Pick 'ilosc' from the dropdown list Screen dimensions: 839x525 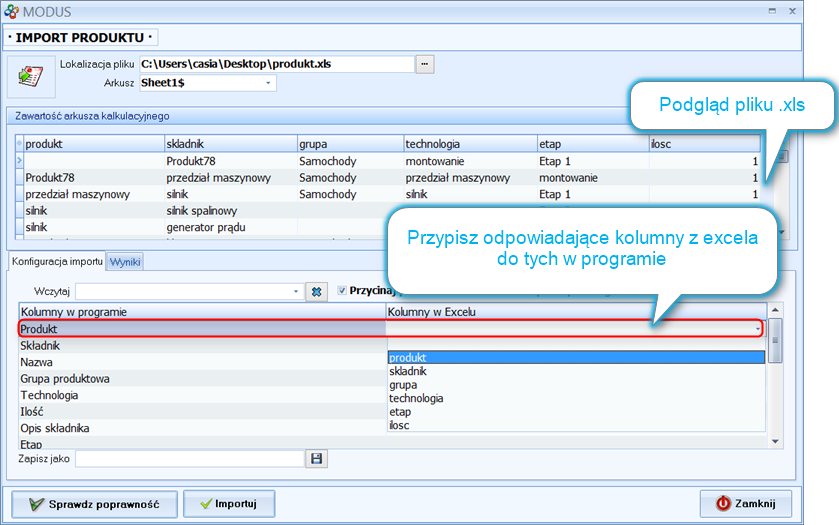pyautogui.click(x=576, y=425)
